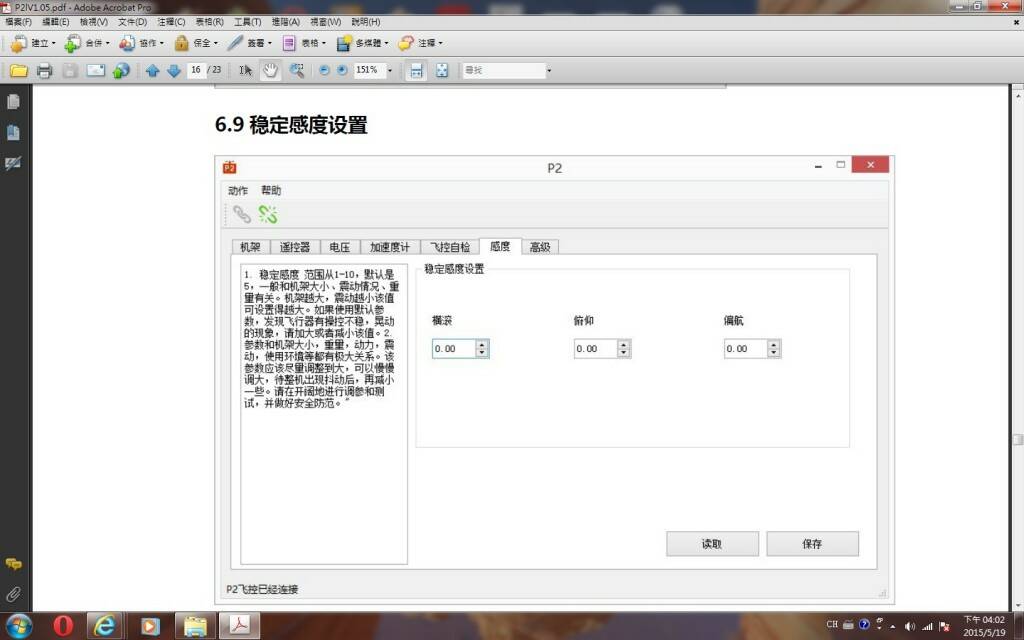This screenshot has width=1024, height=640.
Task: Open the 編輯(E) menu
Action: [x=56, y=22]
